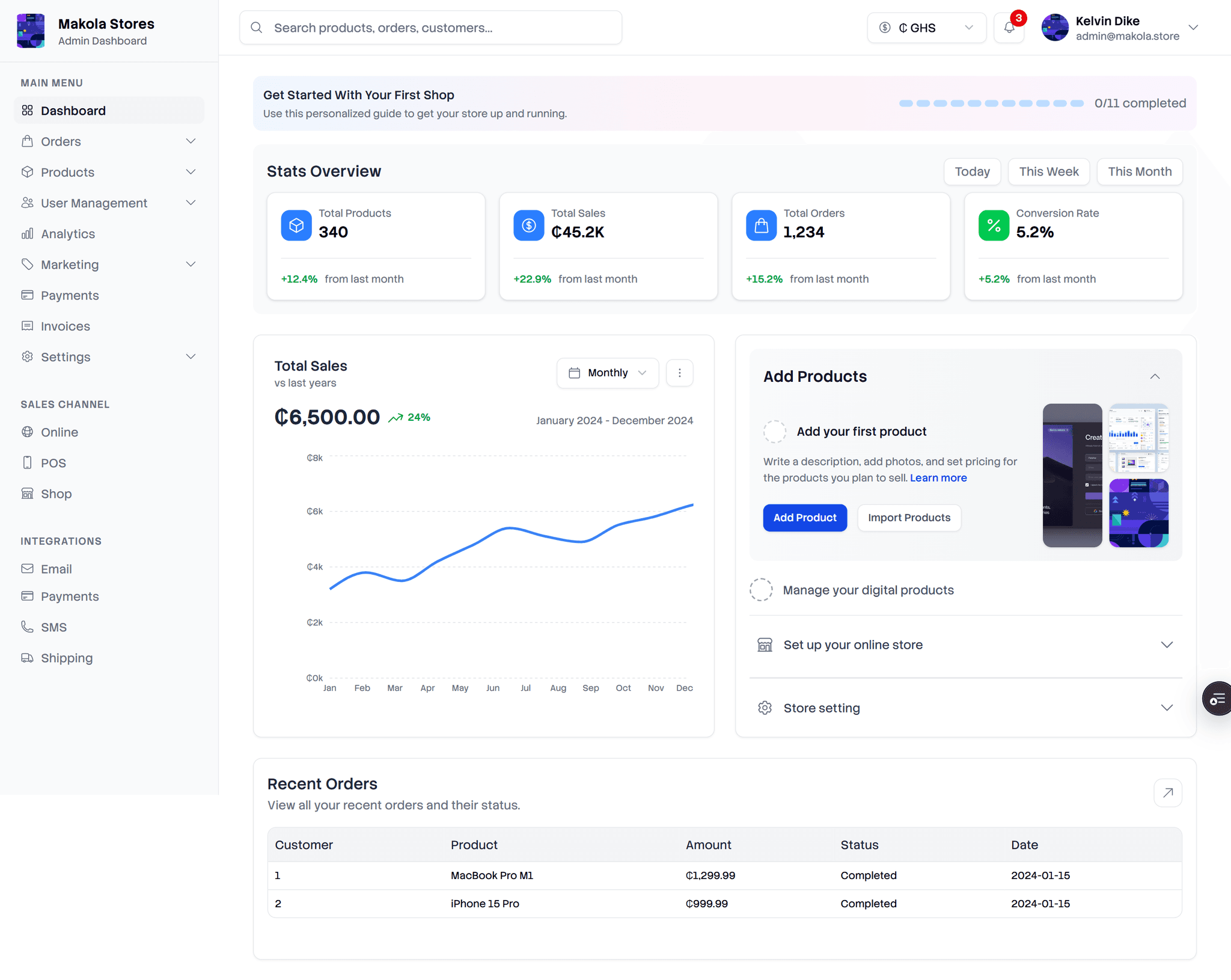Select the This Week stats tab

(x=1049, y=172)
